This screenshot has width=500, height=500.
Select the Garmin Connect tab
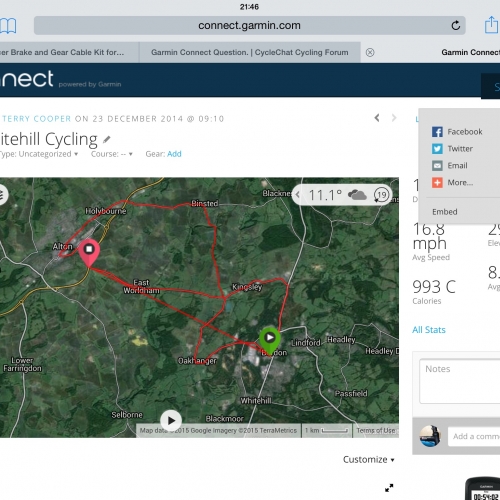tap(470, 52)
